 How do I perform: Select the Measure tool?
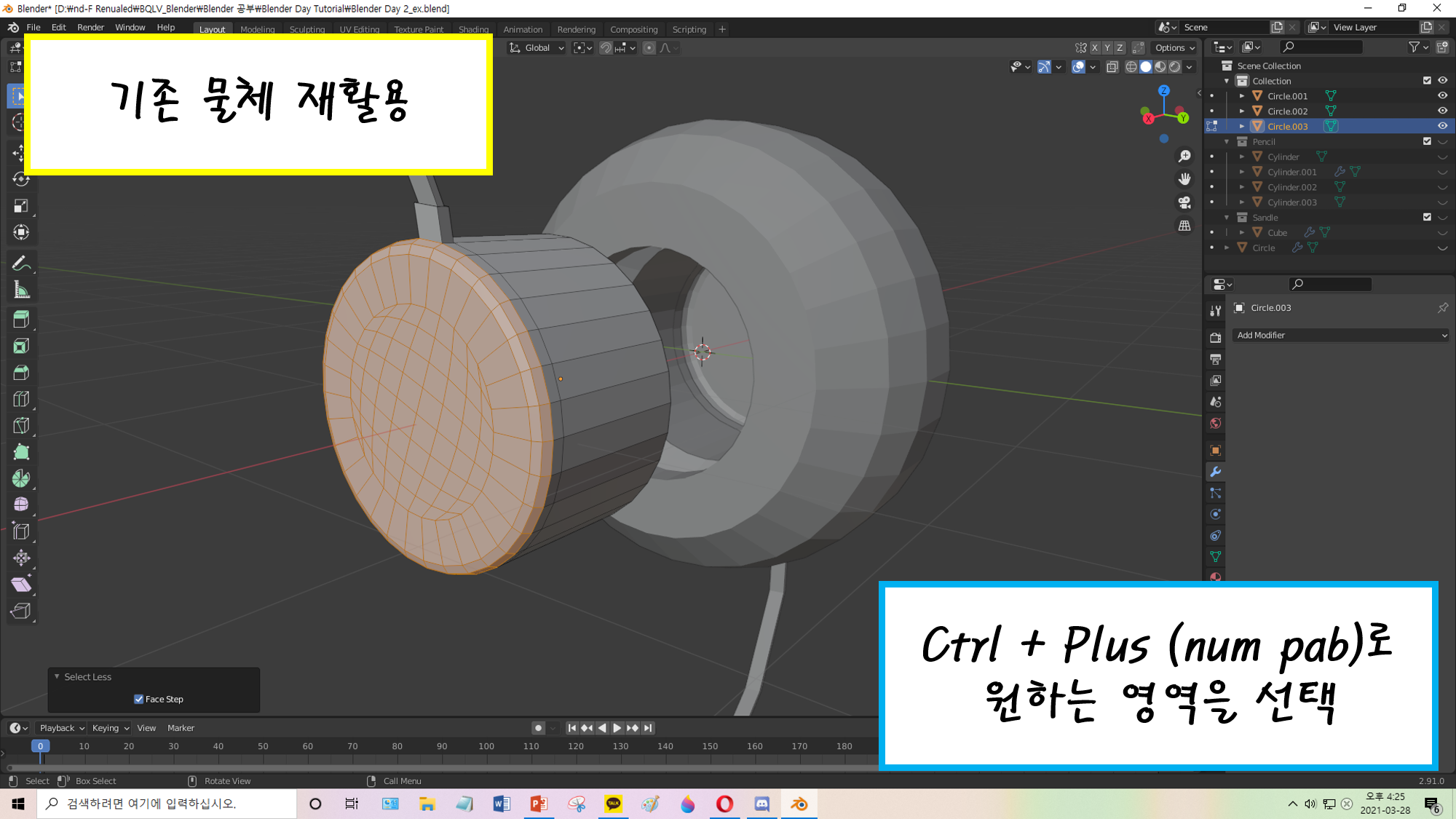21,290
